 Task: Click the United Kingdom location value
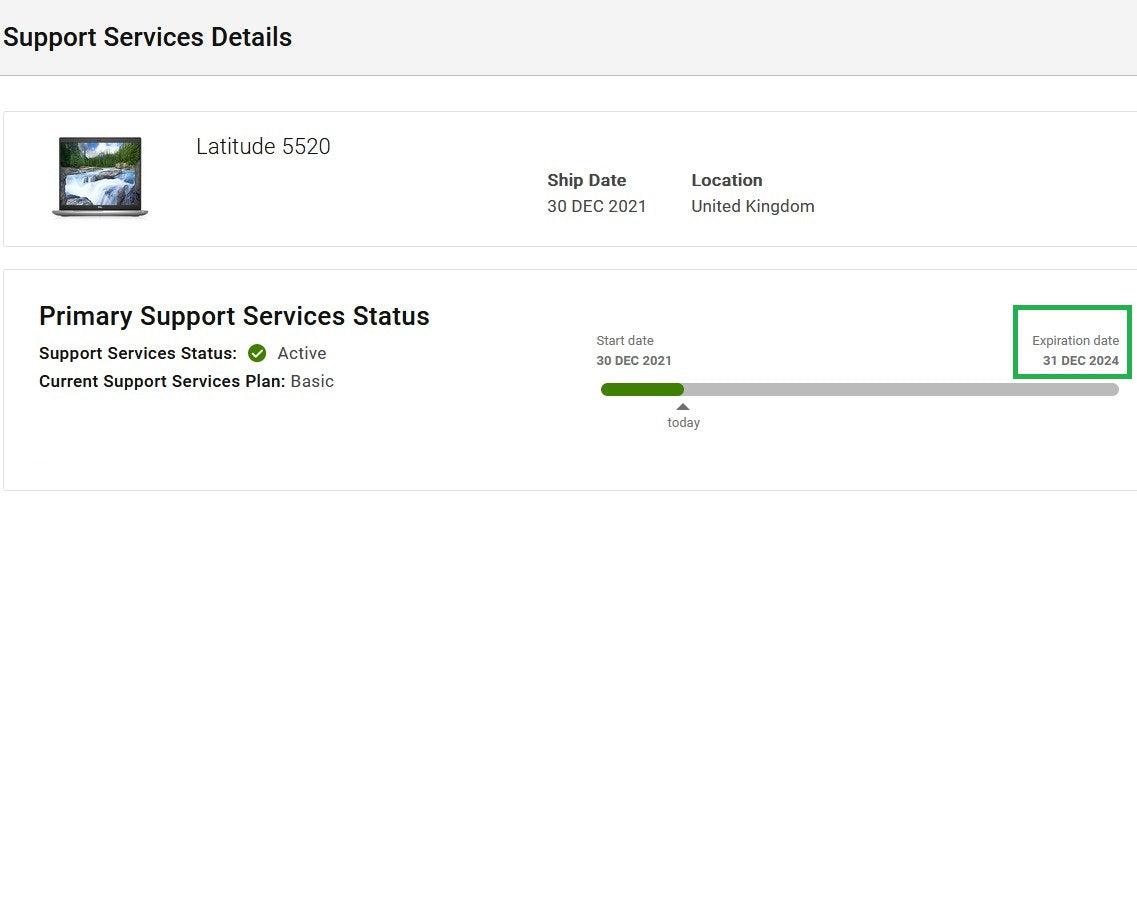point(753,207)
